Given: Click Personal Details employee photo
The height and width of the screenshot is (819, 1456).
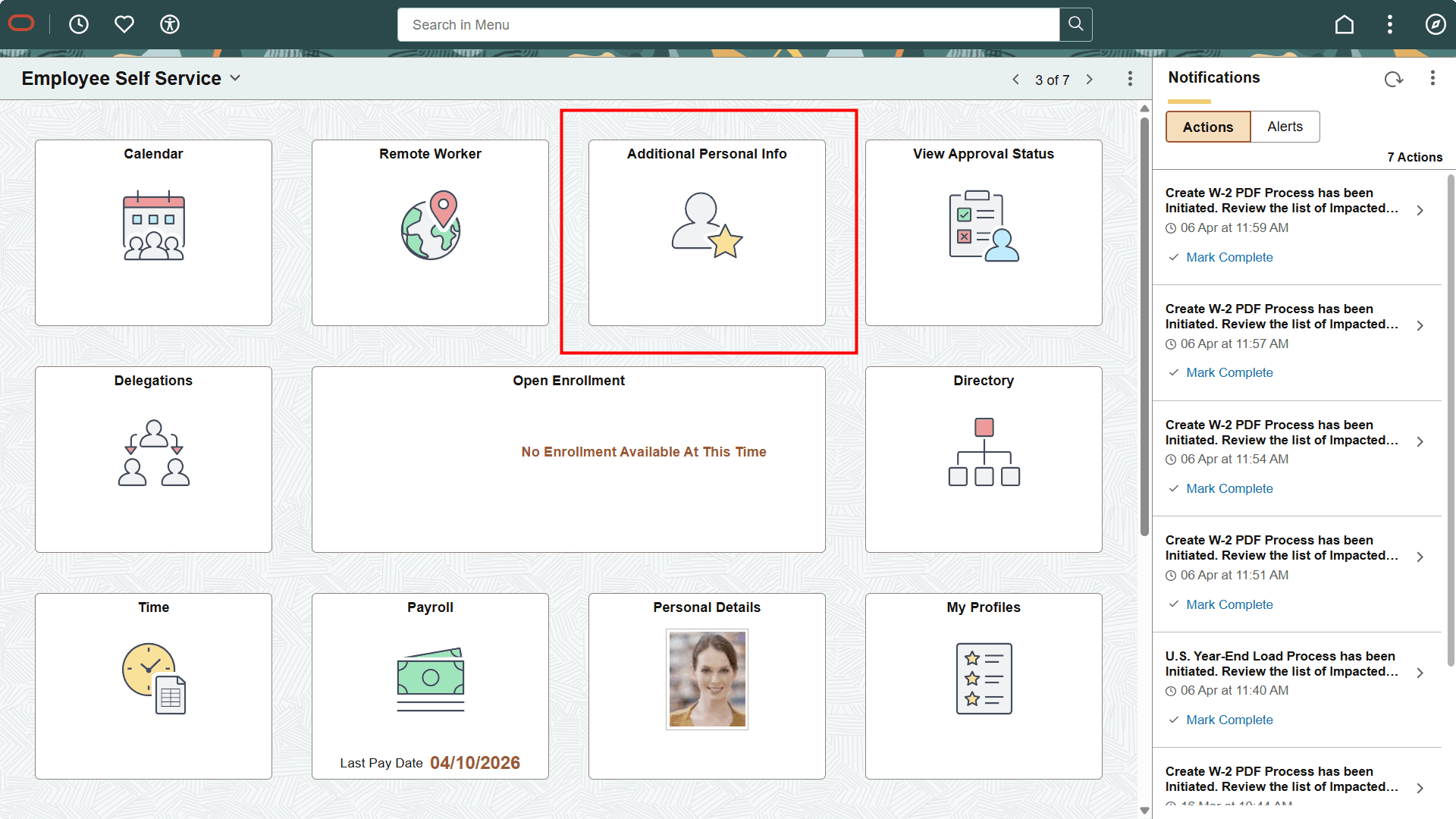Looking at the screenshot, I should click(x=707, y=679).
